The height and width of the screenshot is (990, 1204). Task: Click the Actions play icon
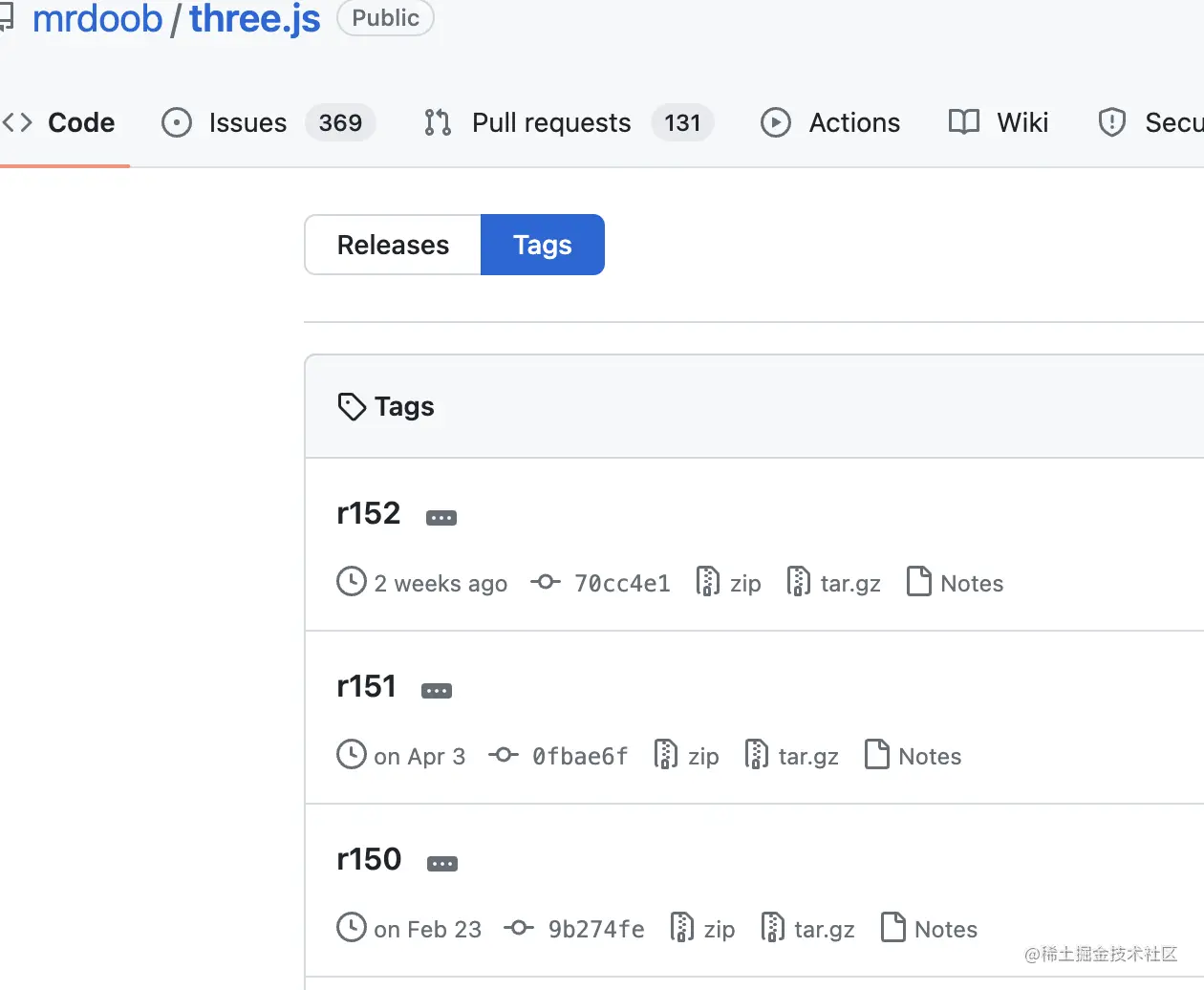click(x=776, y=122)
